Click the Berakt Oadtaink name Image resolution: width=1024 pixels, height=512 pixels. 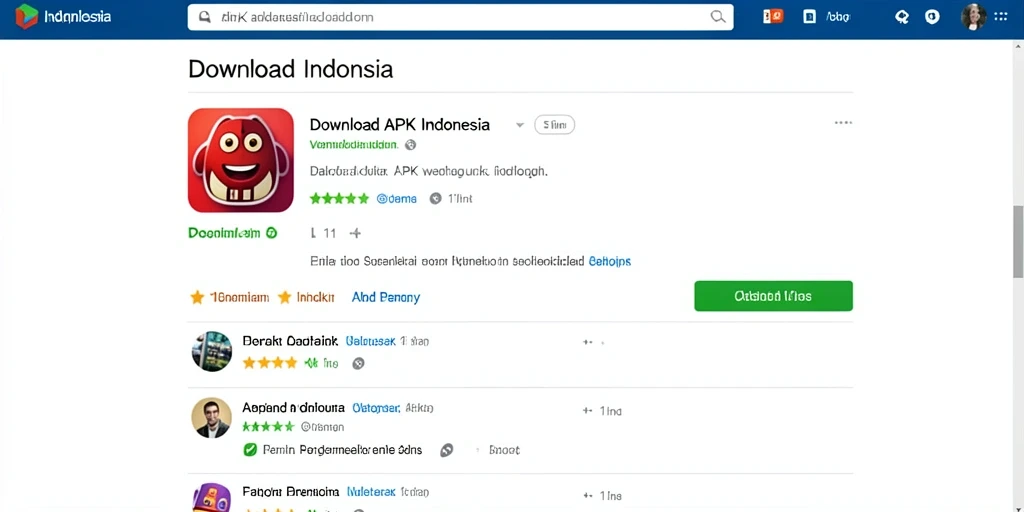click(290, 341)
